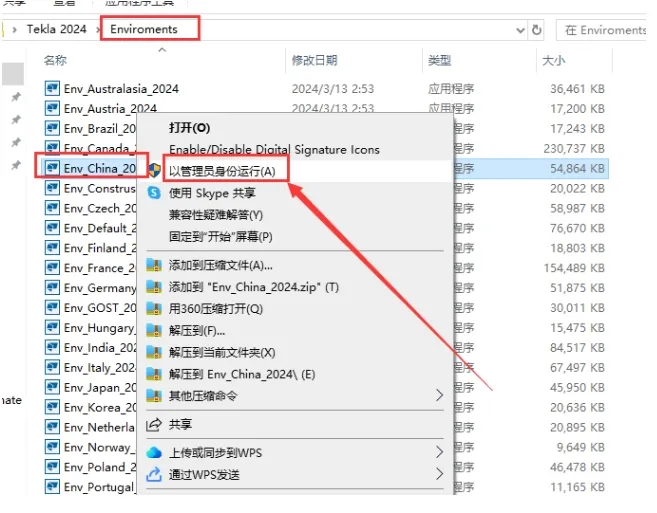
Task: Click the Env_Netherlands file icon
Action: pos(52,427)
